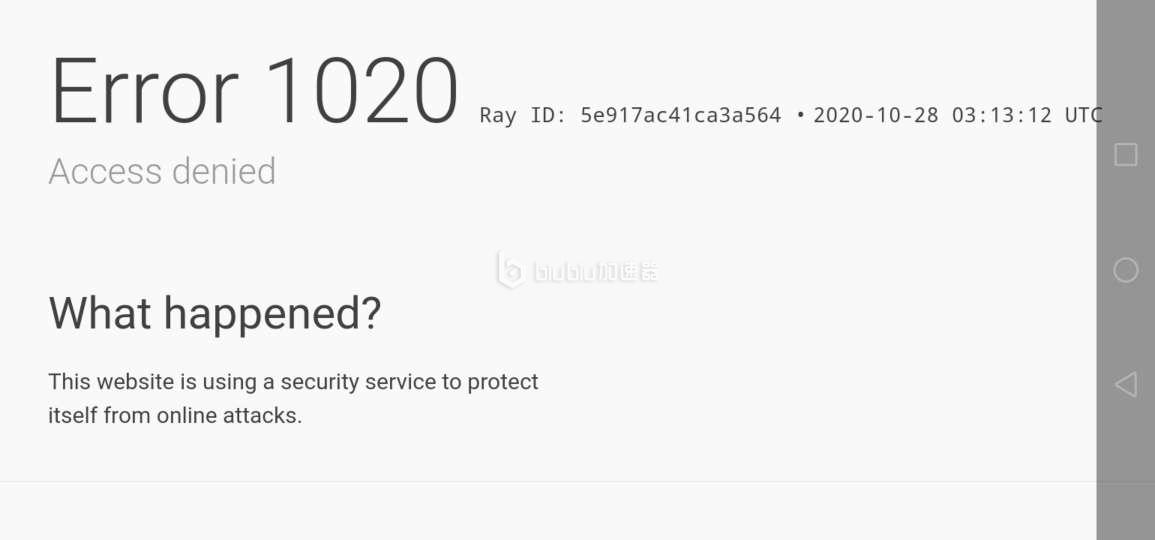Click the time 03:13:12
This screenshot has width=1155, height=540.
(1002, 115)
